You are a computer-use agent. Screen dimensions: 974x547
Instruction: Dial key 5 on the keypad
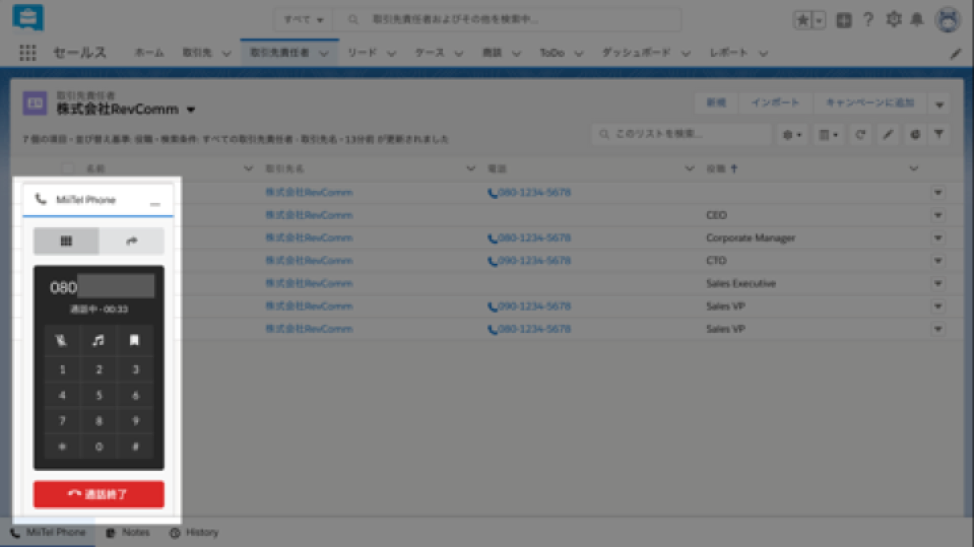pyautogui.click(x=99, y=395)
